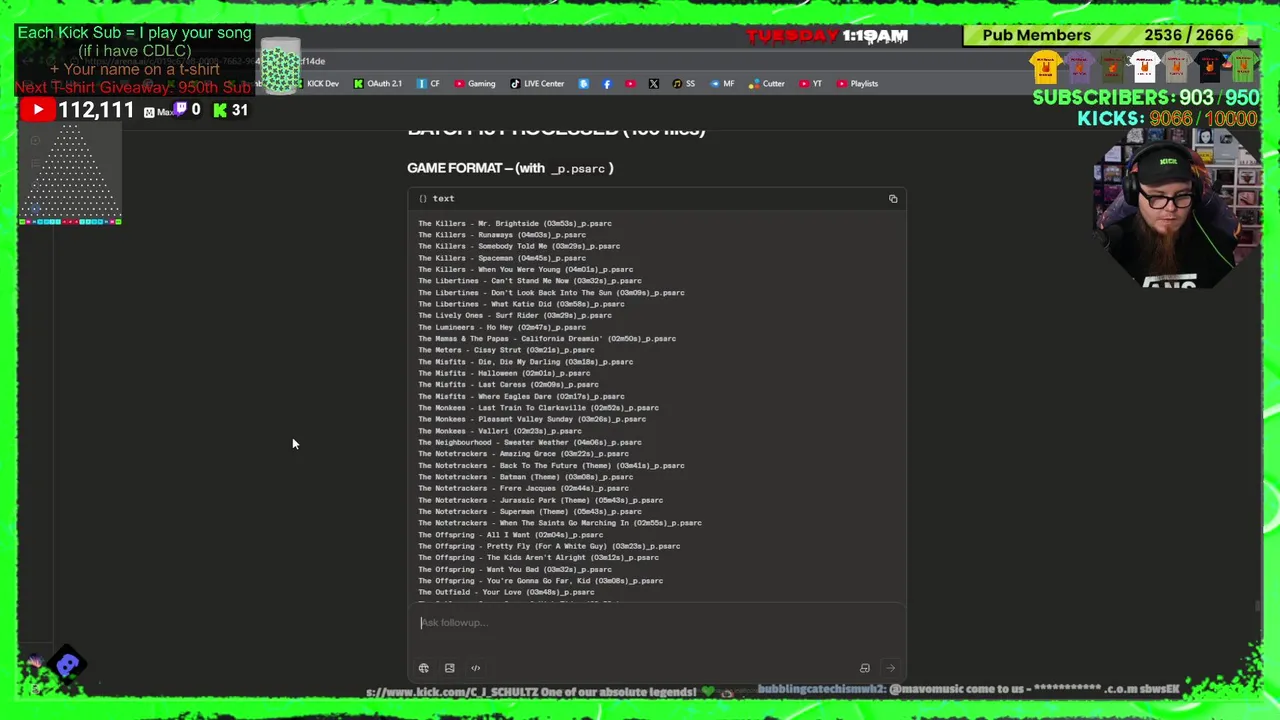Open the Gaming YouTube bookmark

[x=475, y=84]
